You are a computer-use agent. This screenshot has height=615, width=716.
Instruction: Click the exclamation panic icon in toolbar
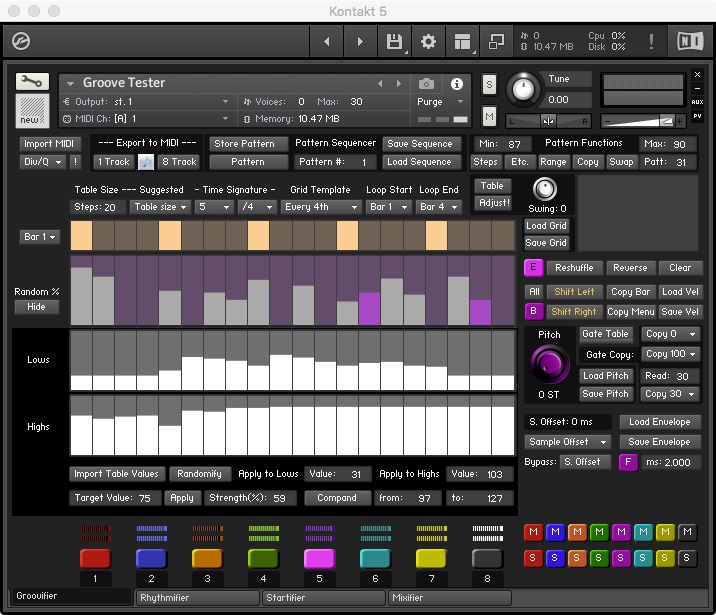pyautogui.click(x=652, y=42)
